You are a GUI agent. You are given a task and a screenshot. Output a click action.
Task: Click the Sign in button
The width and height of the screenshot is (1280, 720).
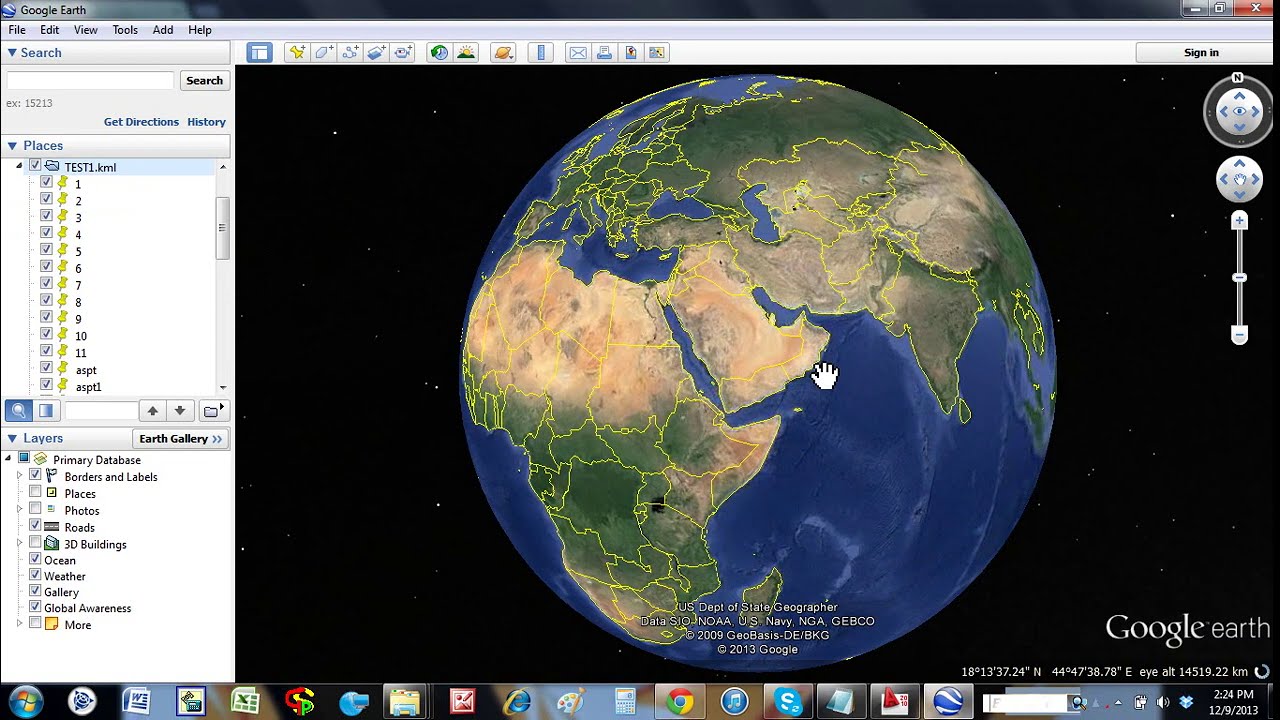coord(1201,53)
